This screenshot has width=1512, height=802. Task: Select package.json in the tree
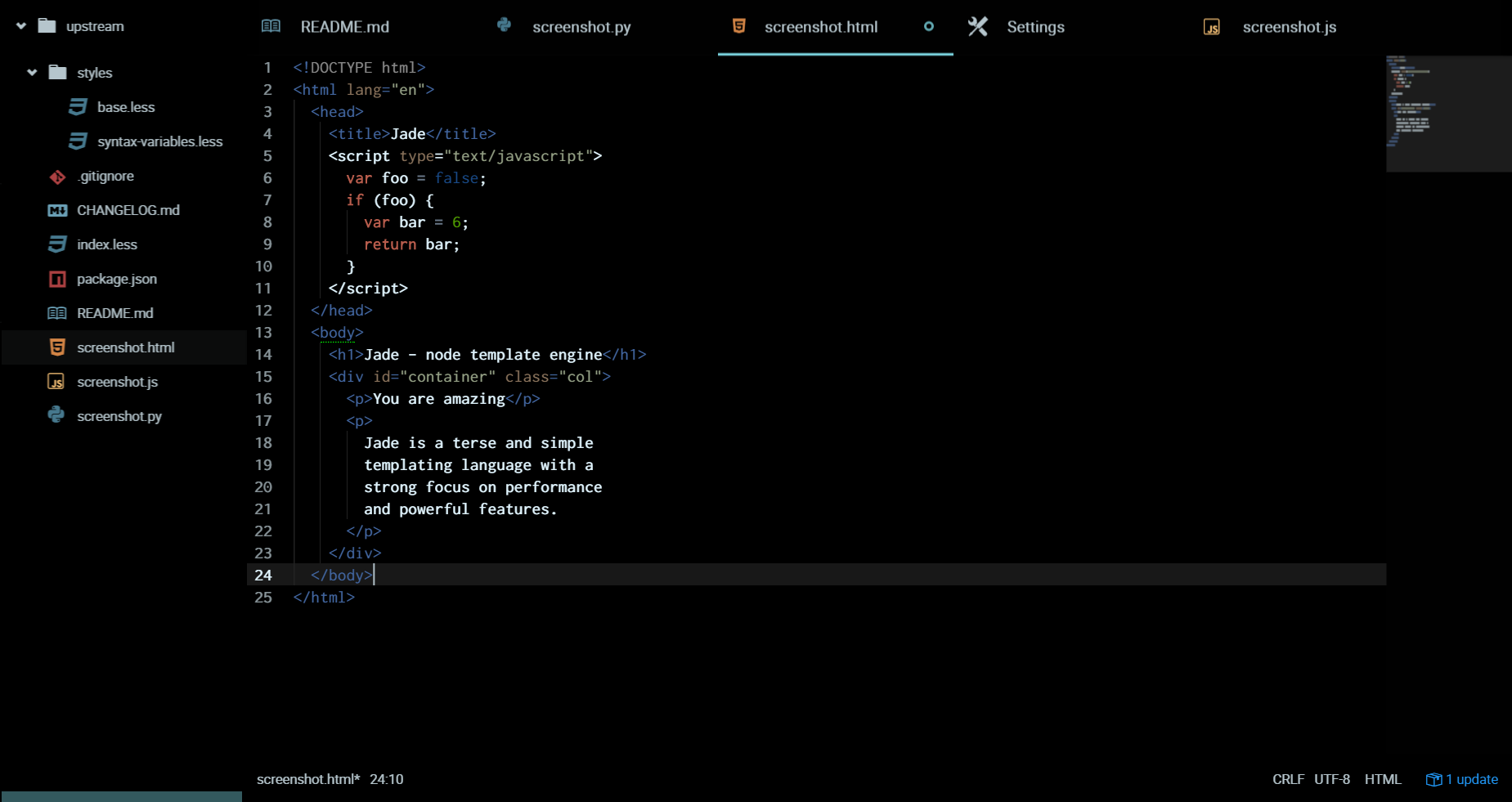pyautogui.click(x=117, y=279)
